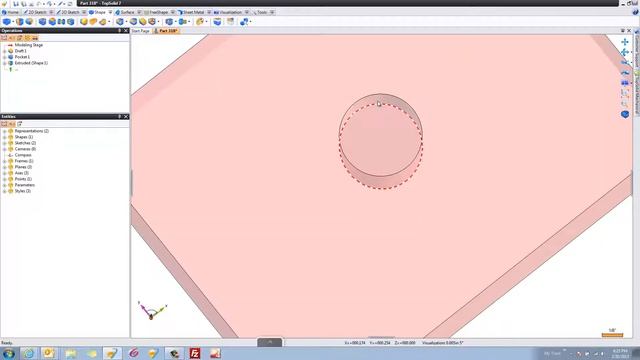Click the paint palette icon in ribbon
Screen dimensions: 640x360
200,22
